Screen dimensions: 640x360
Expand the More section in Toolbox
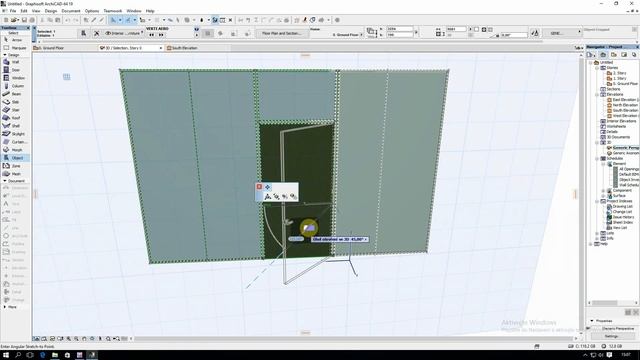pos(5,307)
